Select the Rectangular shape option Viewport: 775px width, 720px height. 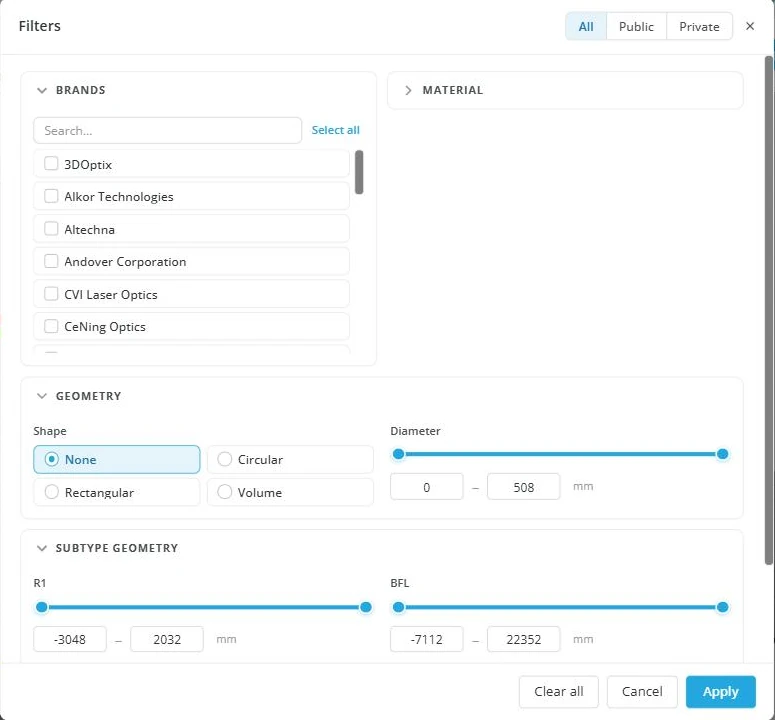117,492
